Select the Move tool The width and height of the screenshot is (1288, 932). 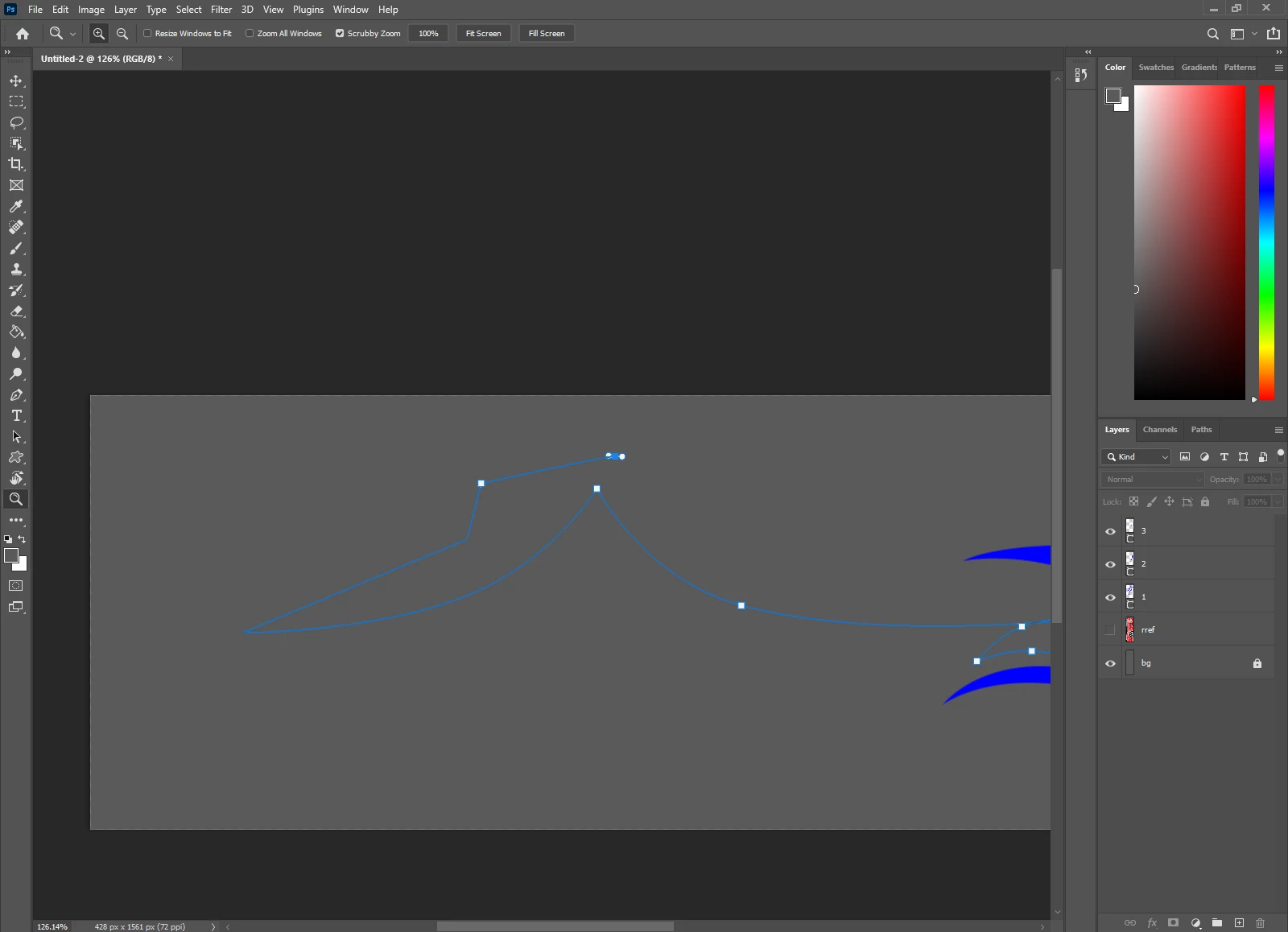click(x=16, y=80)
